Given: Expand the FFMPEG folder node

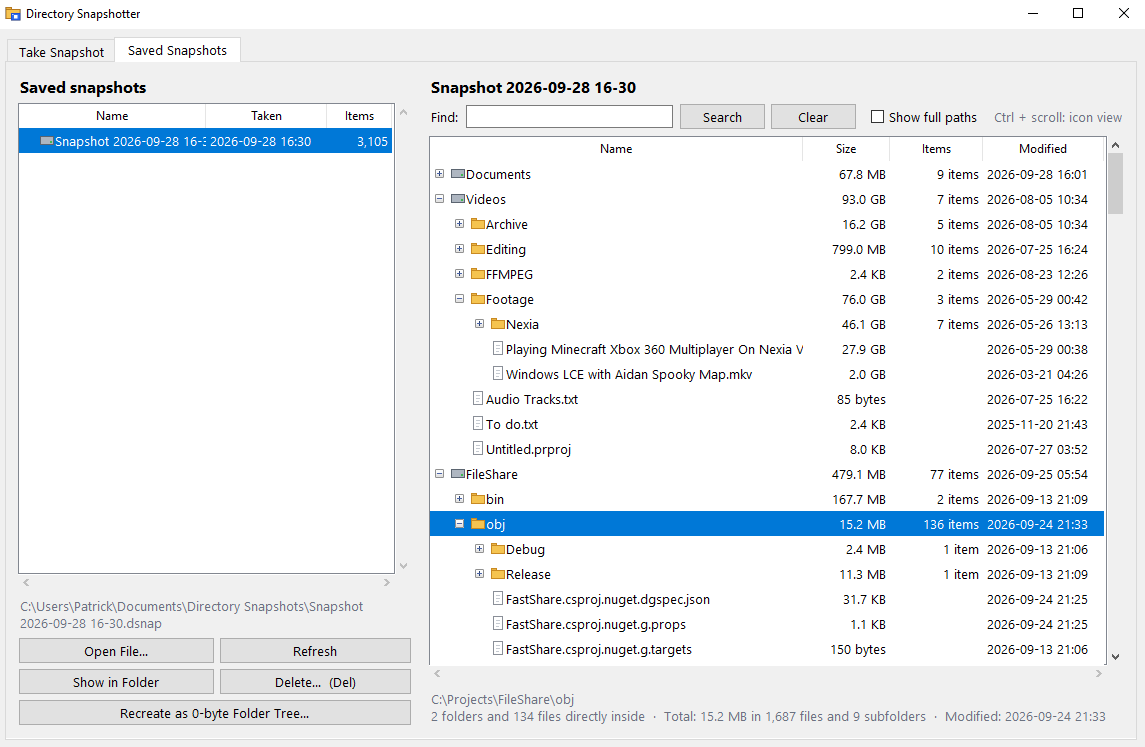Looking at the screenshot, I should [x=459, y=274].
